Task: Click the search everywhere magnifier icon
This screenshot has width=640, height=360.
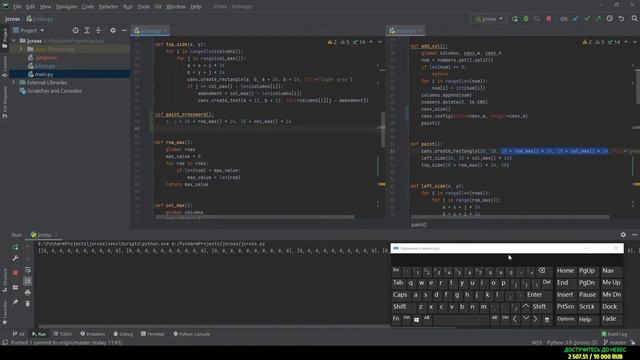Action: pyautogui.click(x=634, y=19)
